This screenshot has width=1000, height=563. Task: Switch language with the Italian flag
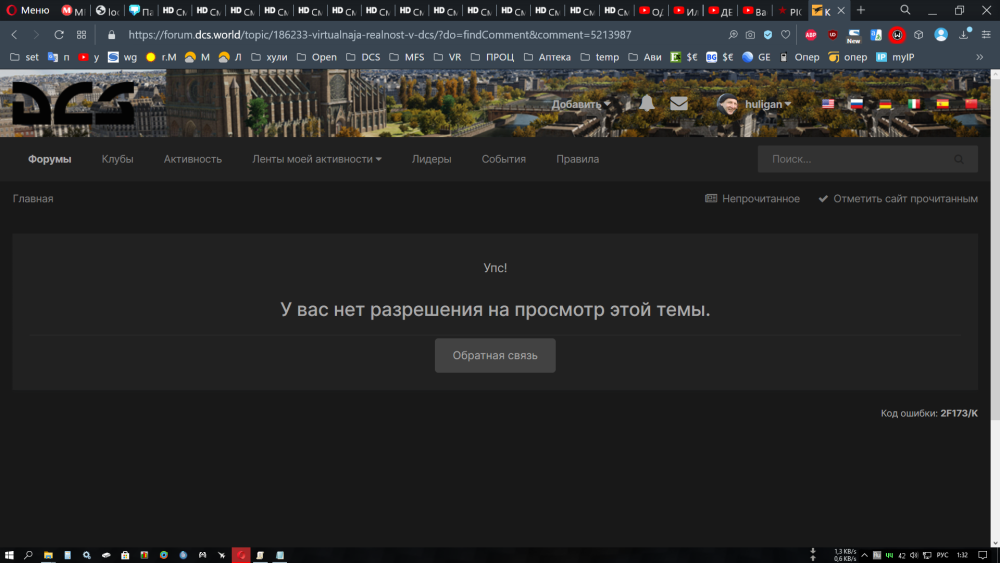pos(914,103)
